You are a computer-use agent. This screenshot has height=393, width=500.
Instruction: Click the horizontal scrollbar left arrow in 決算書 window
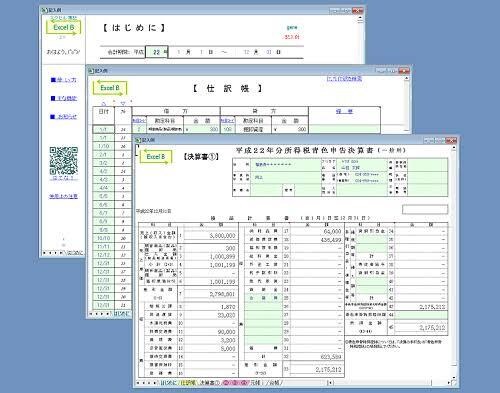point(330,383)
